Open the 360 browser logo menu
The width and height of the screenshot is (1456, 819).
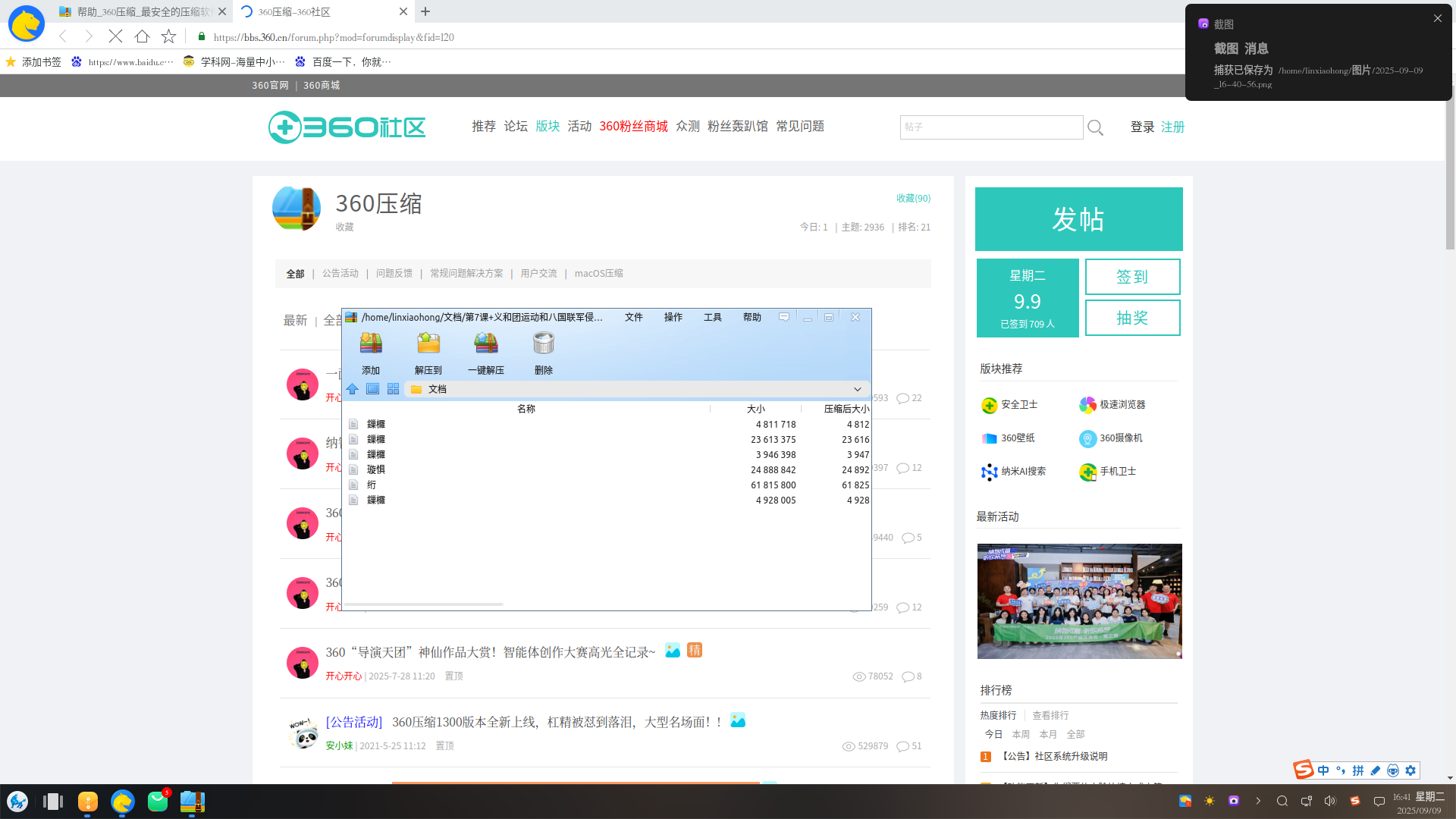[x=27, y=24]
